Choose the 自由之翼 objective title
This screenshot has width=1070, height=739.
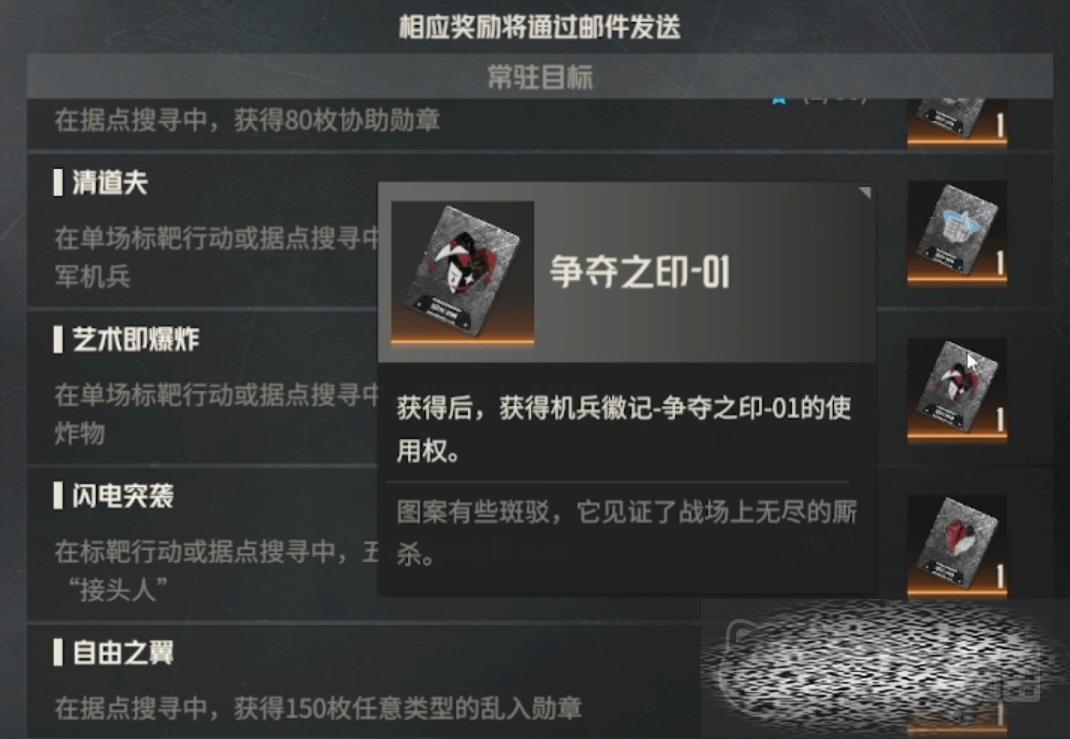tap(123, 653)
